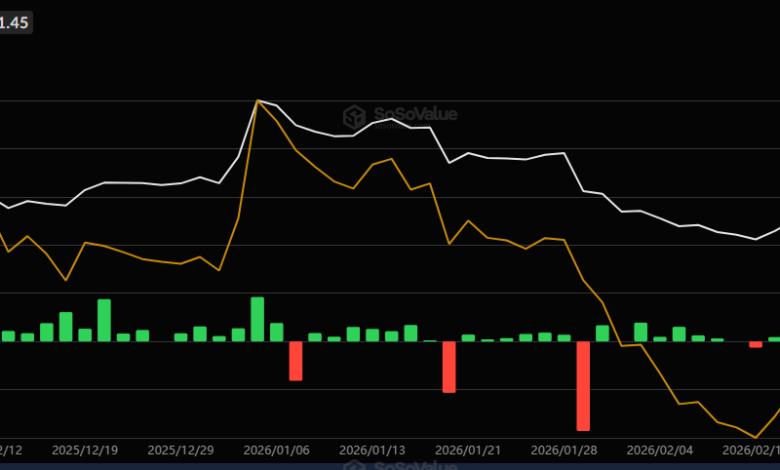780x470 pixels.
Task: Select the 2025/12/19 date label
Action: click(x=84, y=451)
